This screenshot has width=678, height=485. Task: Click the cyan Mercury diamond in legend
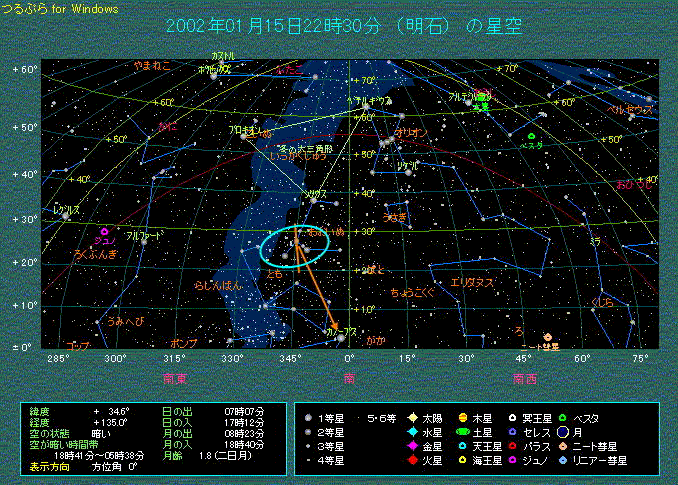pos(414,430)
